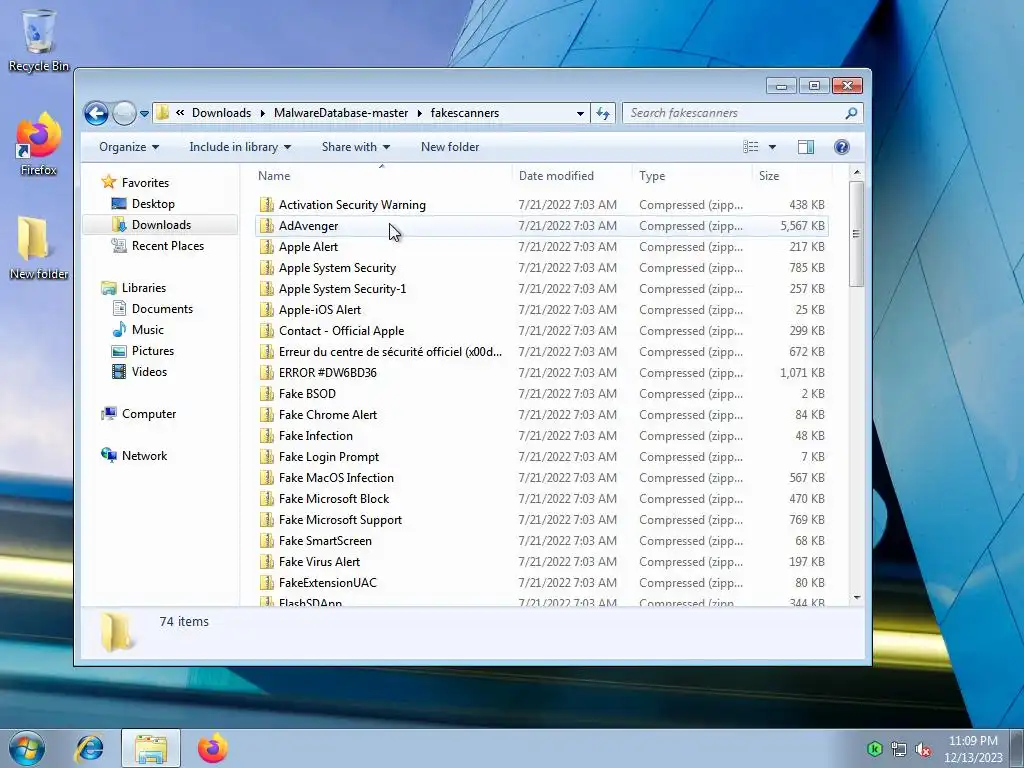Open the Videos library
Screen dimensions: 1024x768
[x=149, y=372]
